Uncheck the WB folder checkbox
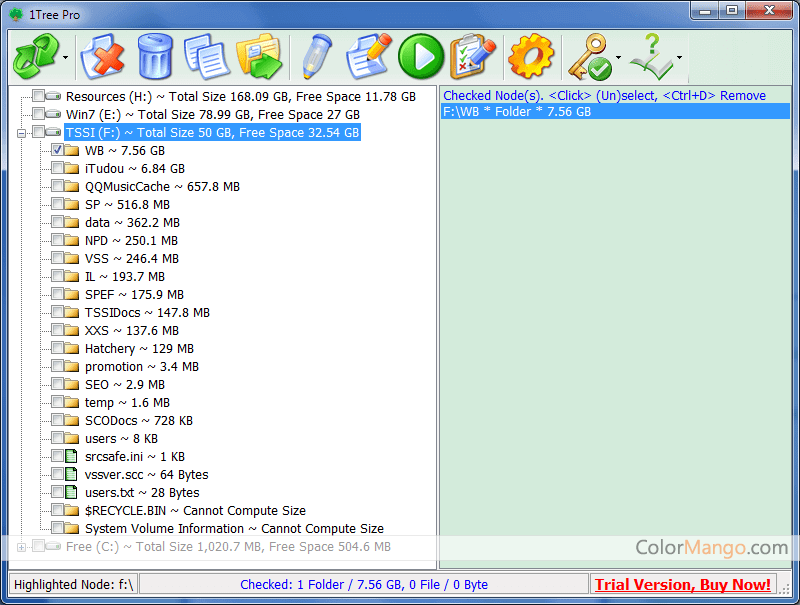Viewport: 800px width, 605px height. pos(58,150)
